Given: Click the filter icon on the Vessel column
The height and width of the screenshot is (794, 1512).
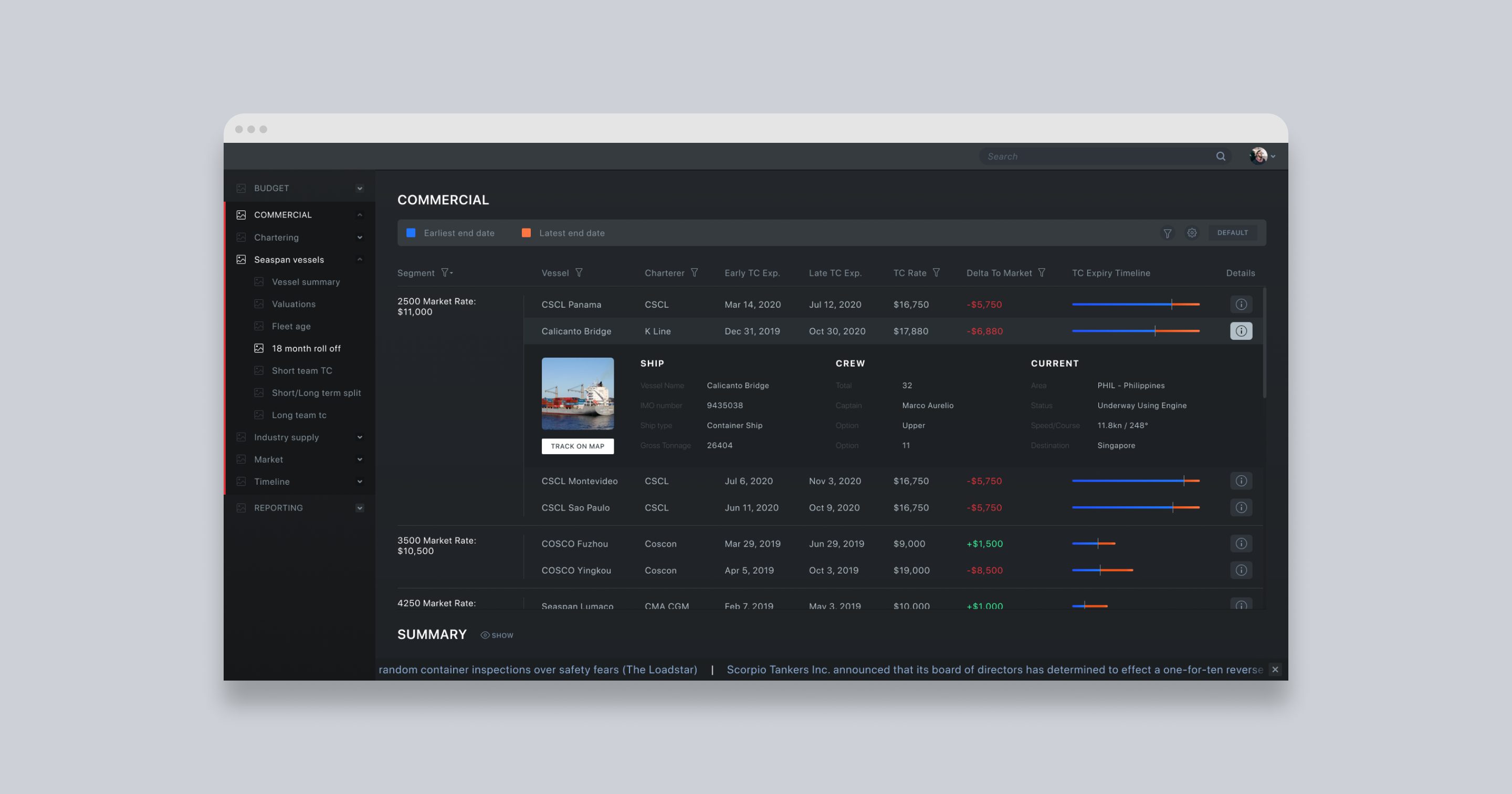Looking at the screenshot, I should pyautogui.click(x=579, y=273).
